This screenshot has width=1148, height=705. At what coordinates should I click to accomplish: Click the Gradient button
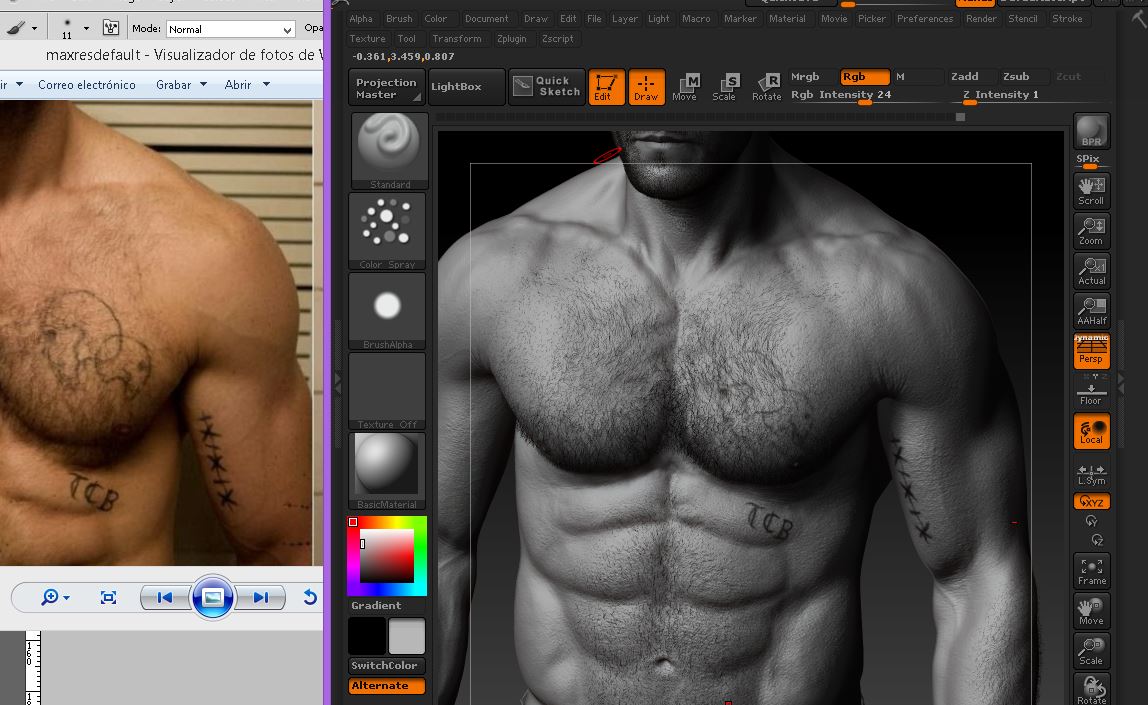[387, 605]
